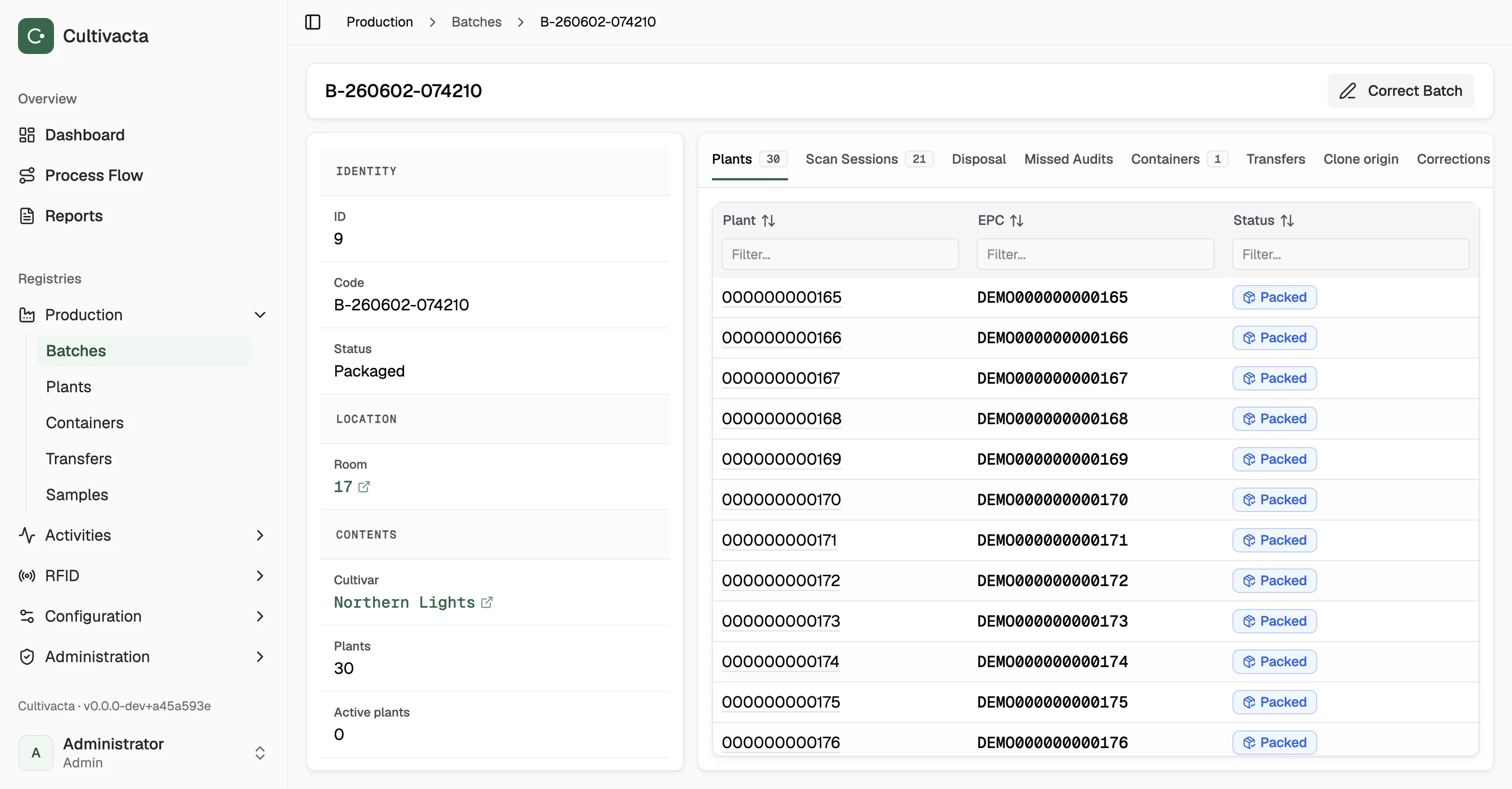Image resolution: width=1512 pixels, height=789 pixels.
Task: Expand the RFID section chevron
Action: [x=260, y=575]
